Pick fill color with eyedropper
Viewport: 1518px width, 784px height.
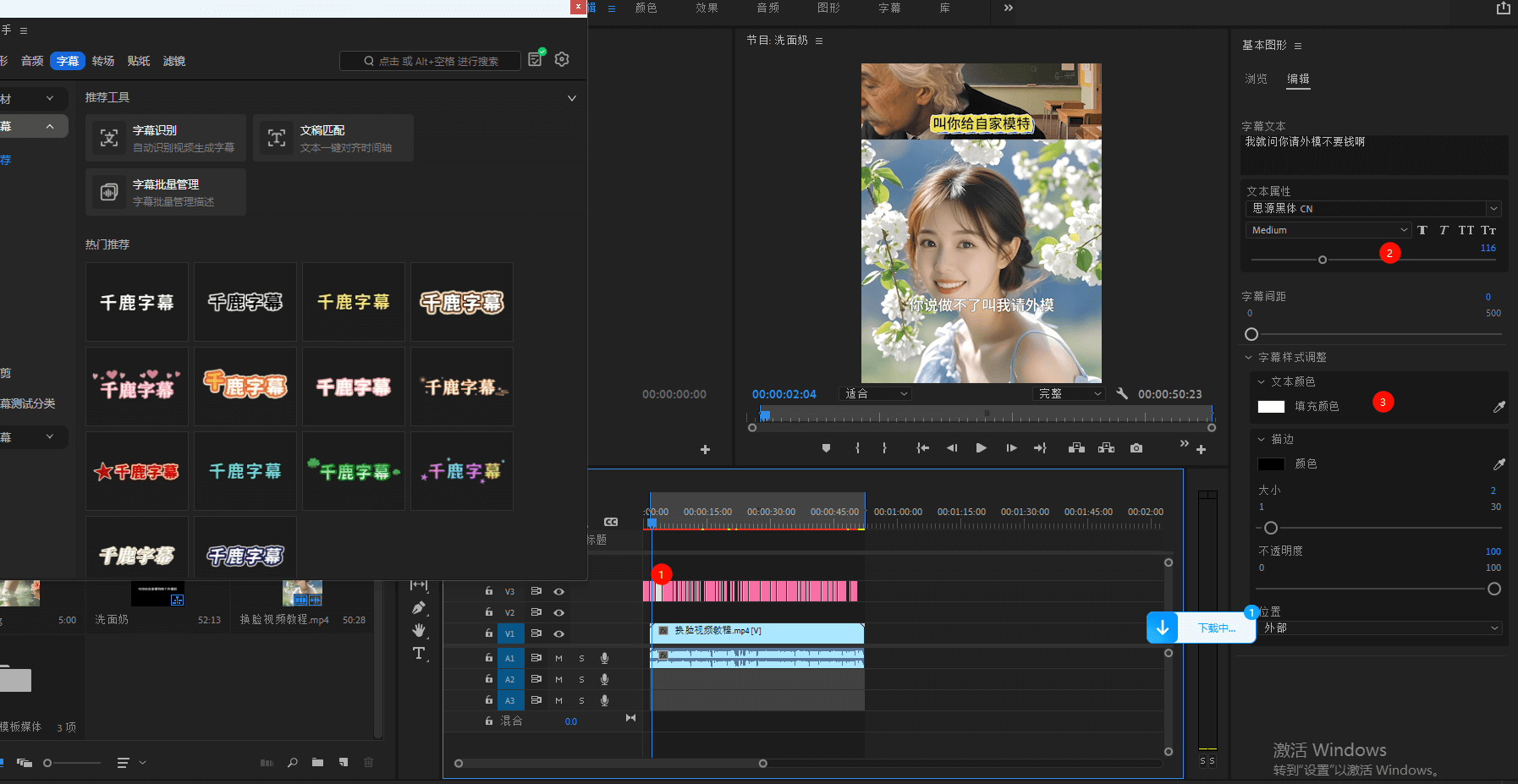(1499, 407)
